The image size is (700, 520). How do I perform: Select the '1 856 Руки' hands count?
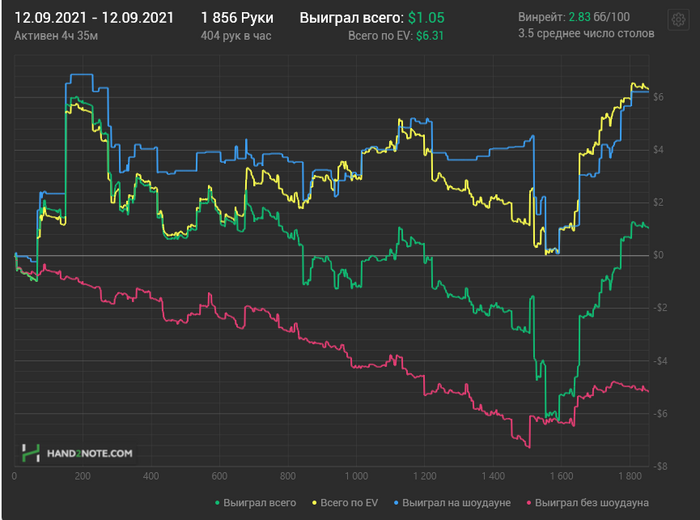(236, 18)
